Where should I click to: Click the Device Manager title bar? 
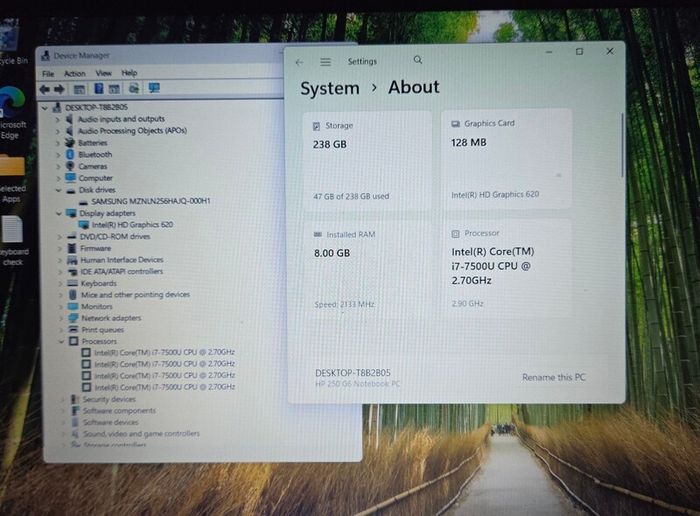coord(161,55)
